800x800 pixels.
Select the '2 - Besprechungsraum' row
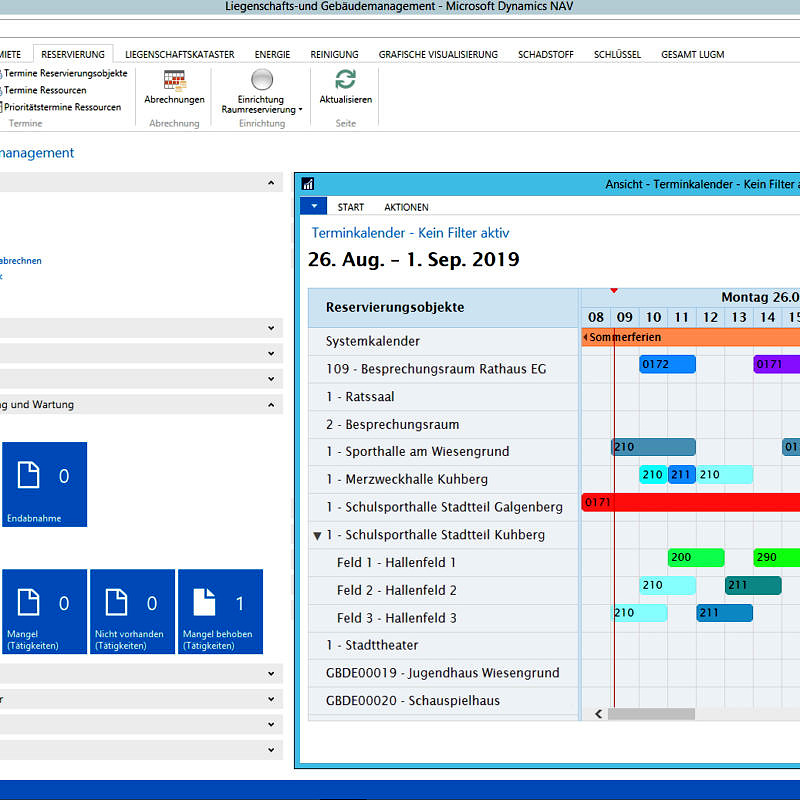443,424
